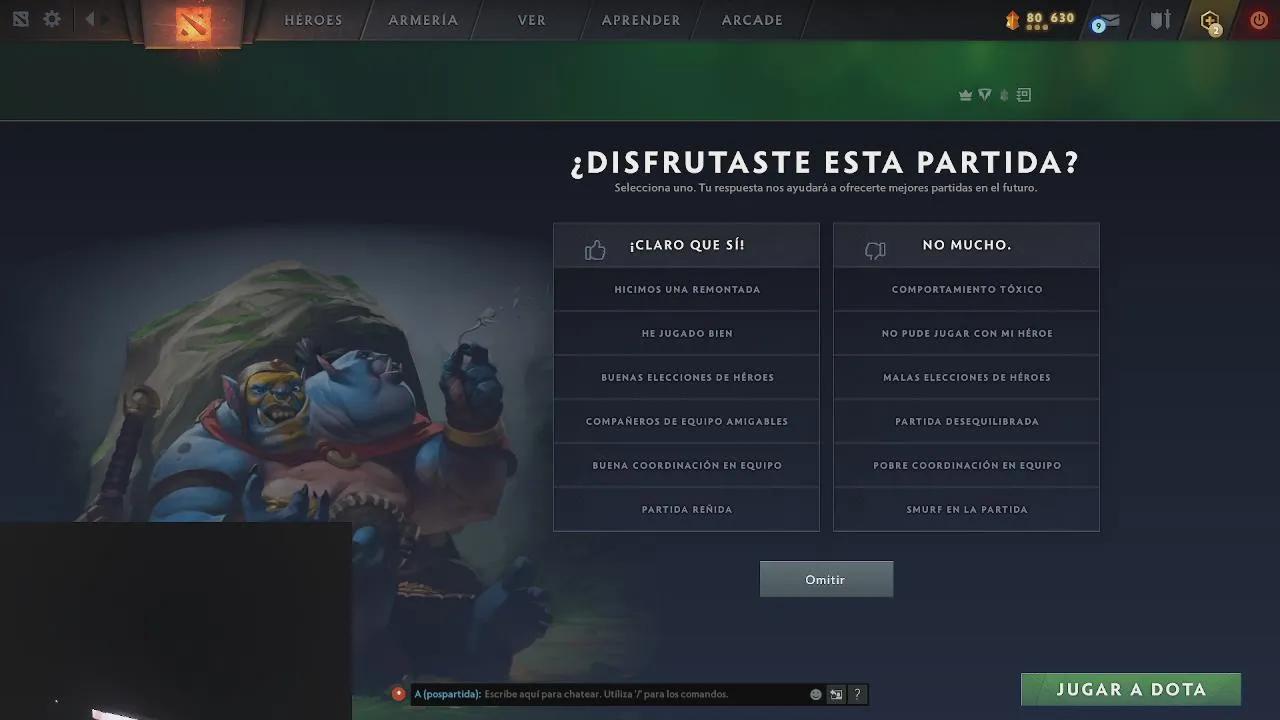
Task: Choose Hicimos una remontada option
Action: point(686,289)
